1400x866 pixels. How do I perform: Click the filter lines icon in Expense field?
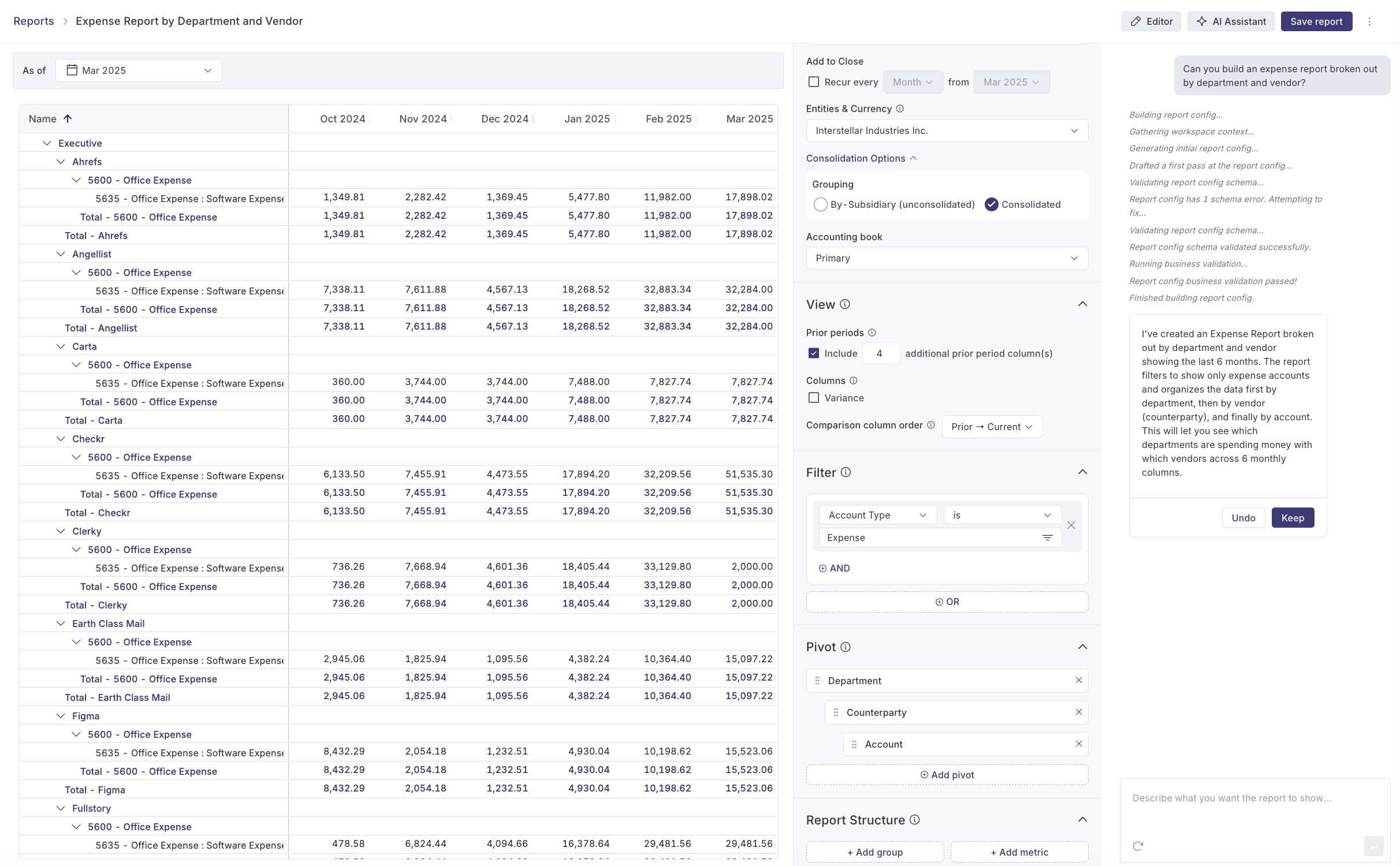(1047, 537)
